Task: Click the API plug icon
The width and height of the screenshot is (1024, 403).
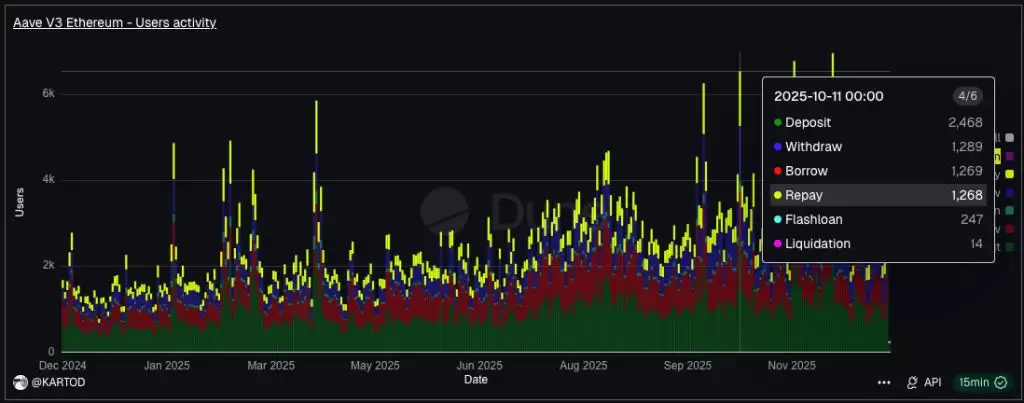Action: [912, 382]
